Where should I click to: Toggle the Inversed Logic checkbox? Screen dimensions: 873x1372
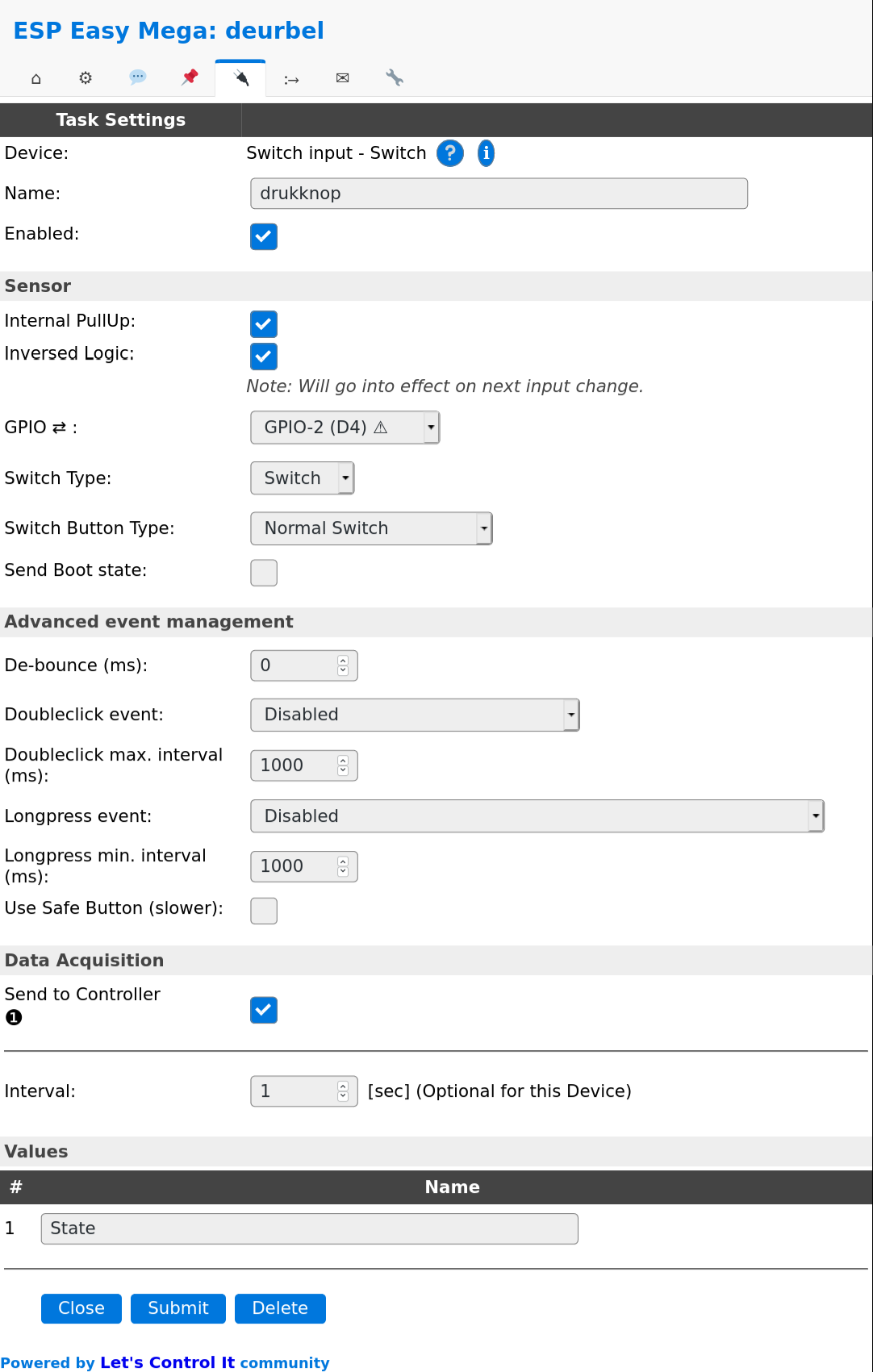coord(264,357)
